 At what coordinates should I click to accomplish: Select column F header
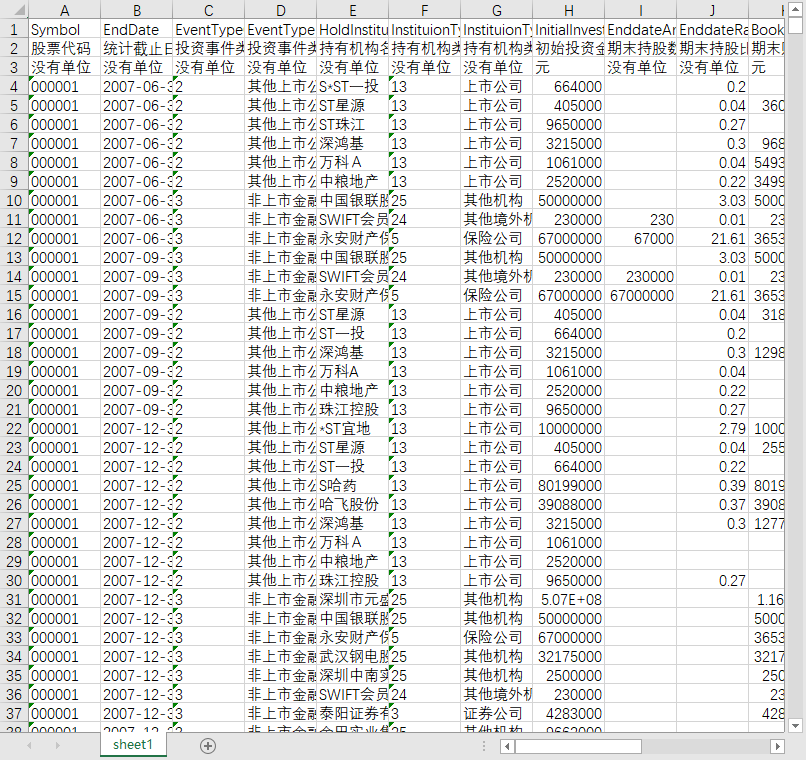point(424,10)
